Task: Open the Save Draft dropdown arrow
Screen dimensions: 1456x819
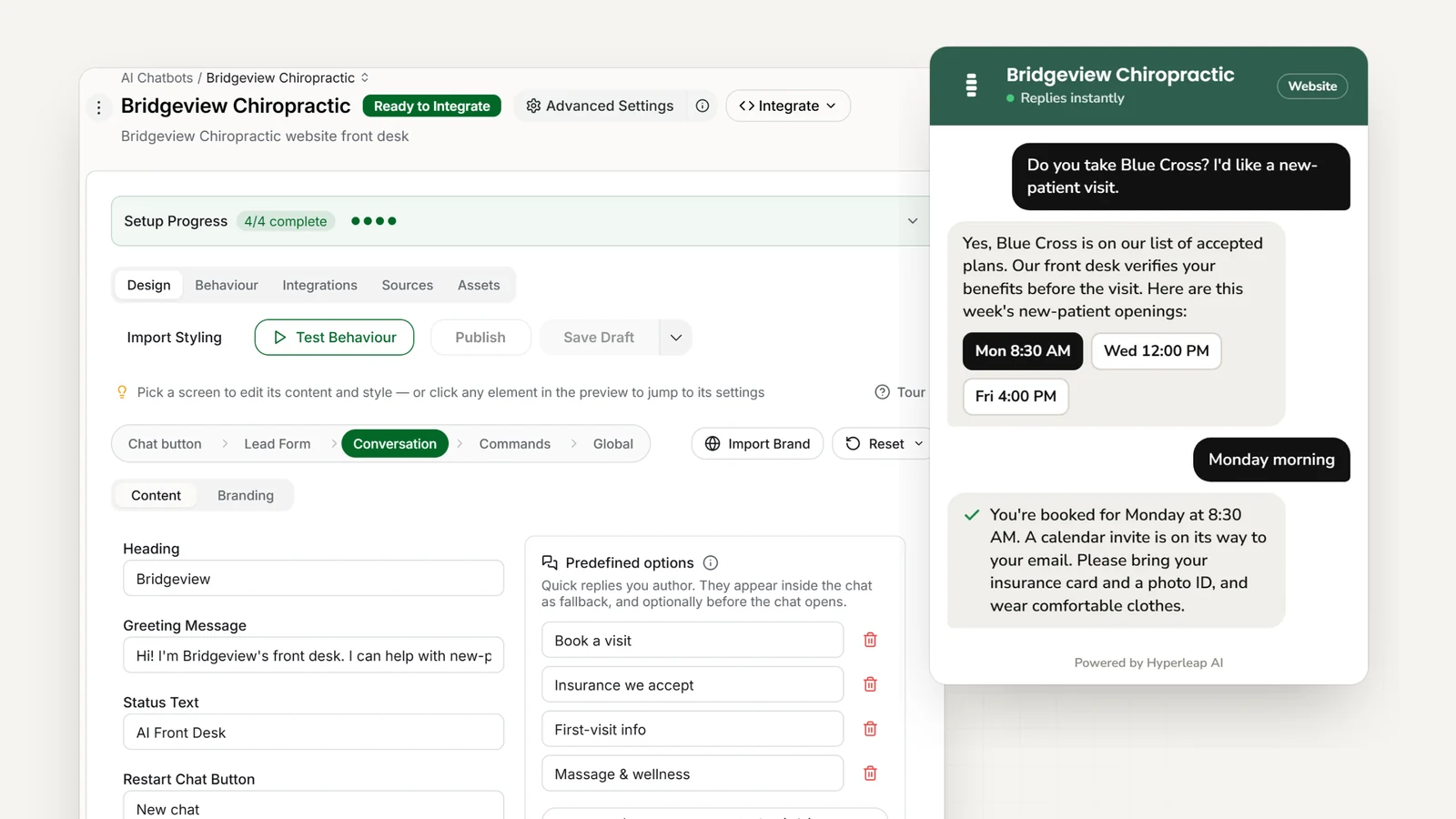Action: (x=676, y=338)
